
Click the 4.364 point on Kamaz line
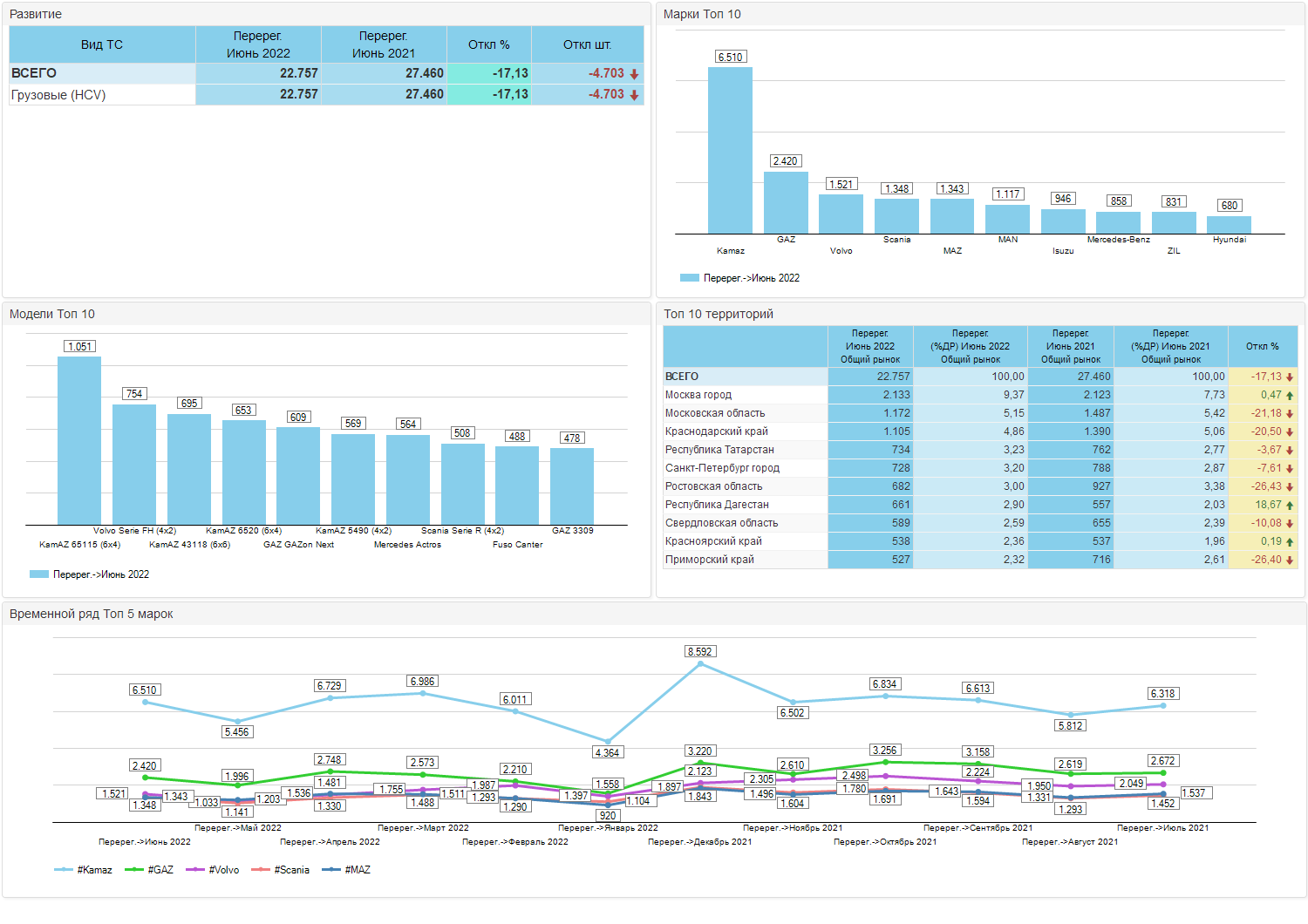tap(608, 742)
